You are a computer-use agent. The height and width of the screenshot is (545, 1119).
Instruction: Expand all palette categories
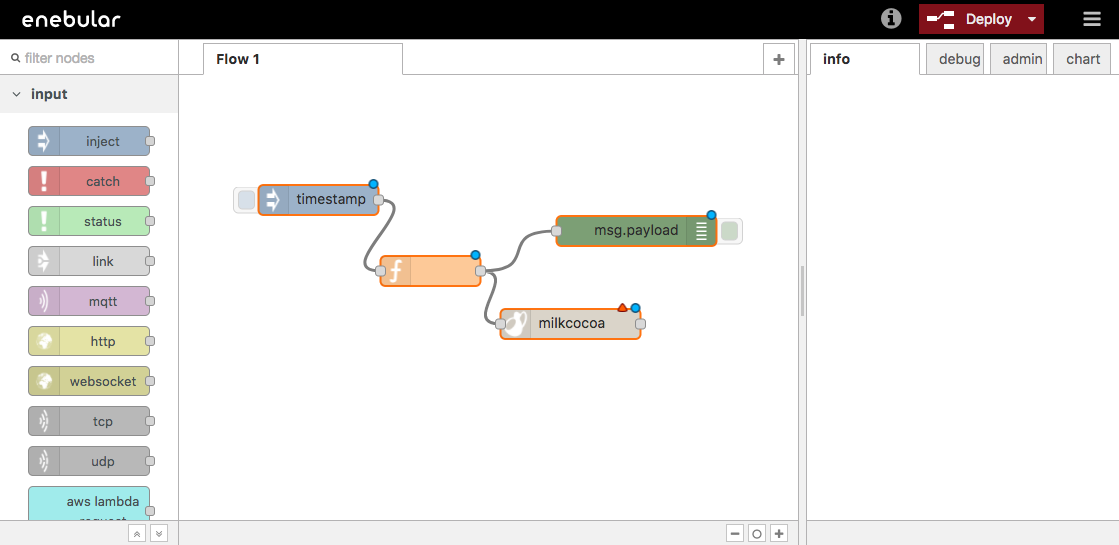[158, 534]
